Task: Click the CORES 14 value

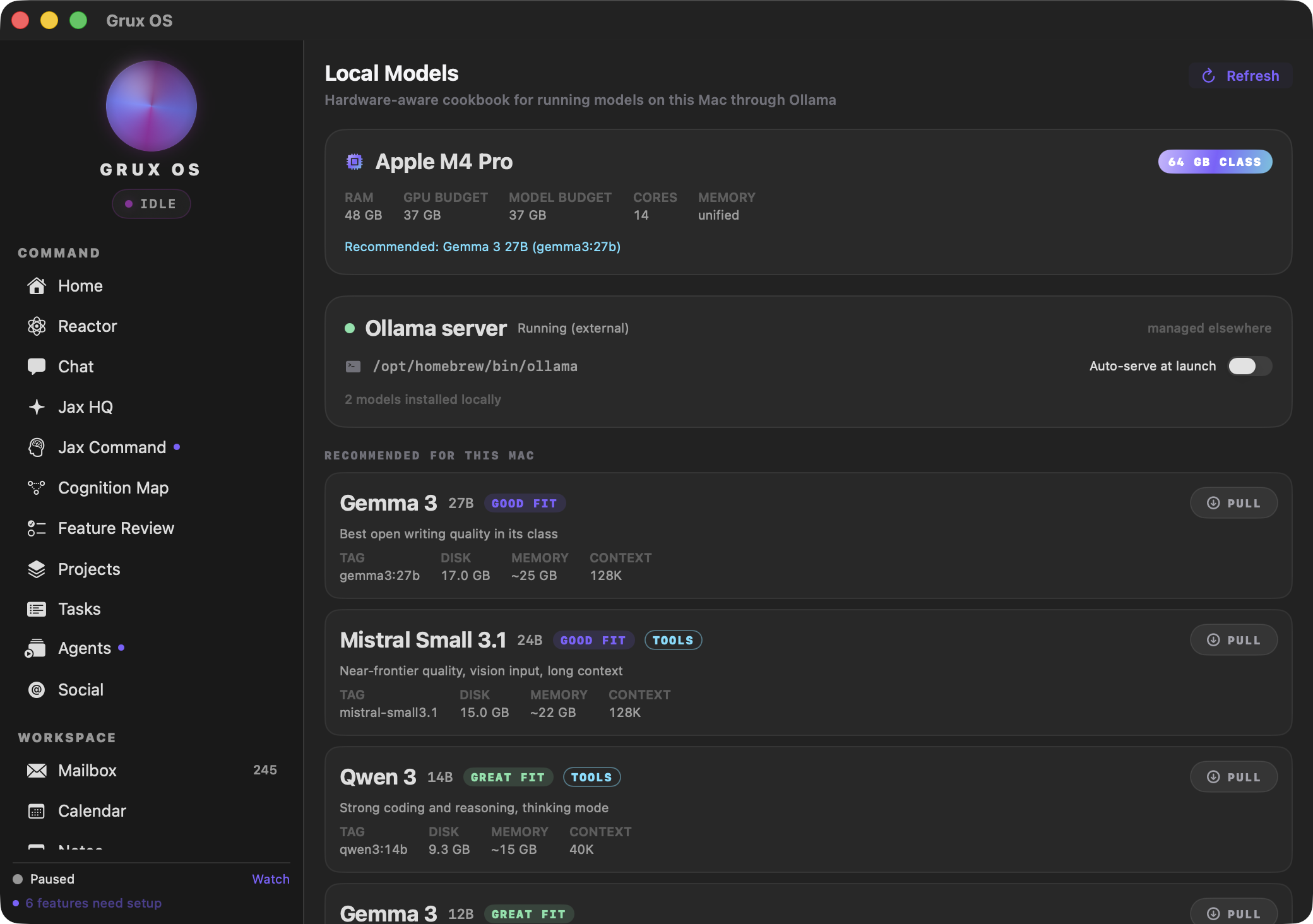Action: point(641,215)
